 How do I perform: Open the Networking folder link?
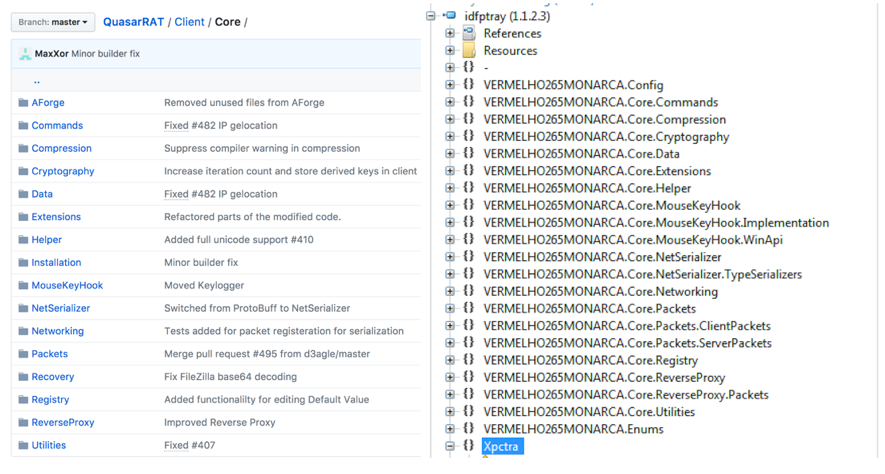pos(58,331)
